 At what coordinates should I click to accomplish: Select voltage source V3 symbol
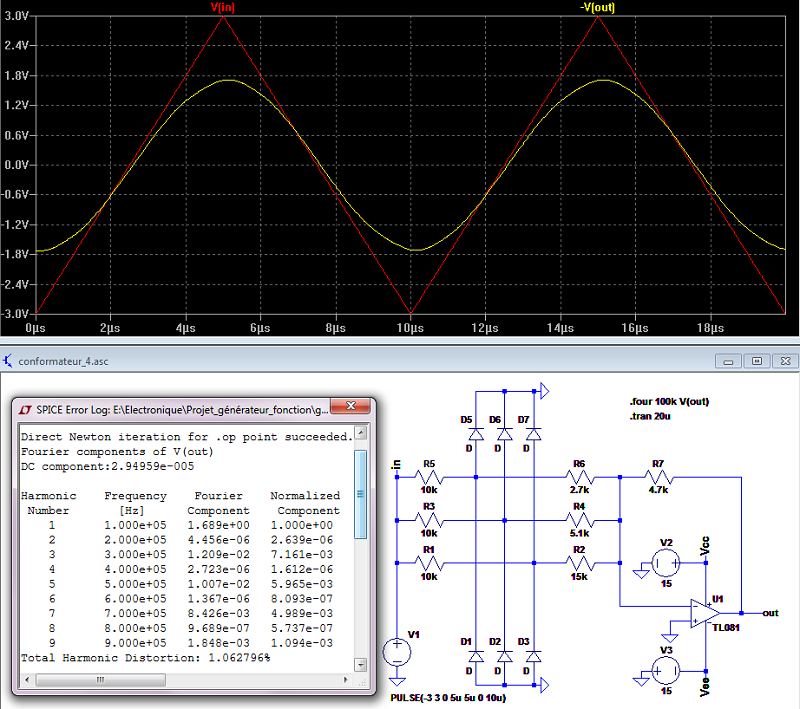click(x=666, y=671)
